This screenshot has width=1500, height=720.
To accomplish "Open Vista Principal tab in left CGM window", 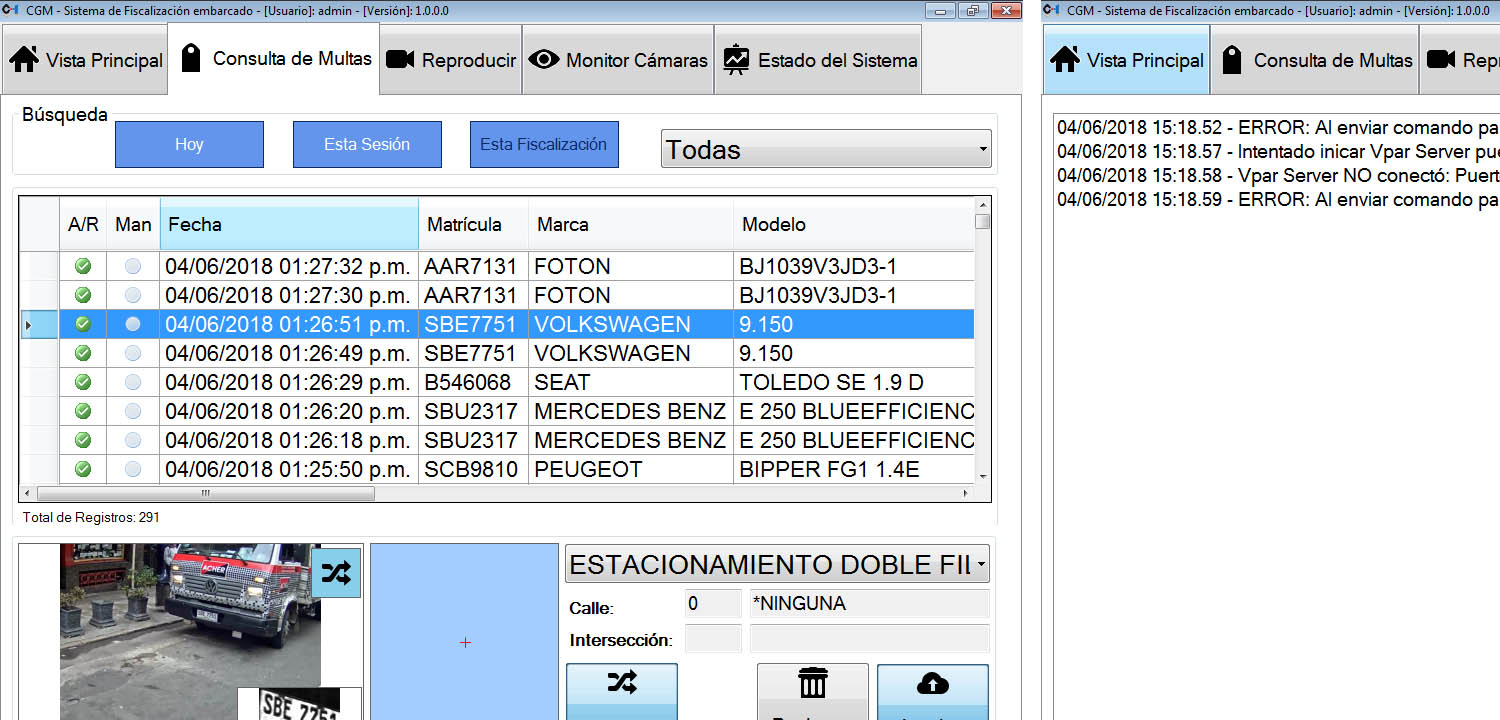I will click(x=86, y=60).
